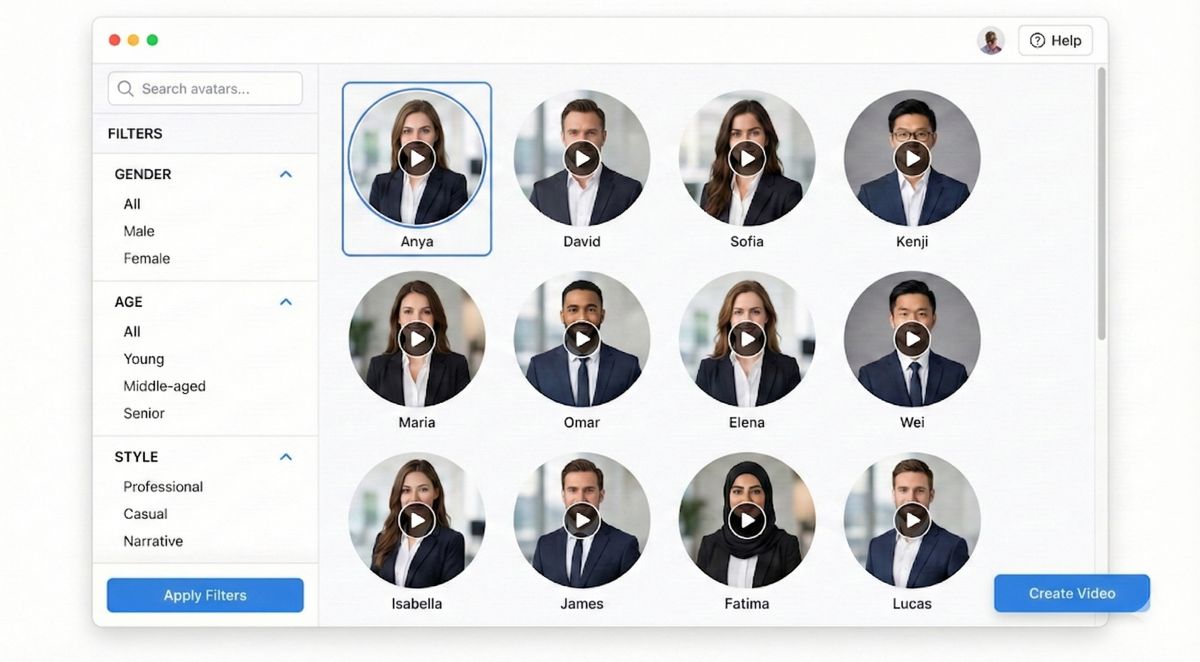Viewport: 1200px width, 662px height.
Task: Collapse the GENDER filter section
Action: [286, 173]
